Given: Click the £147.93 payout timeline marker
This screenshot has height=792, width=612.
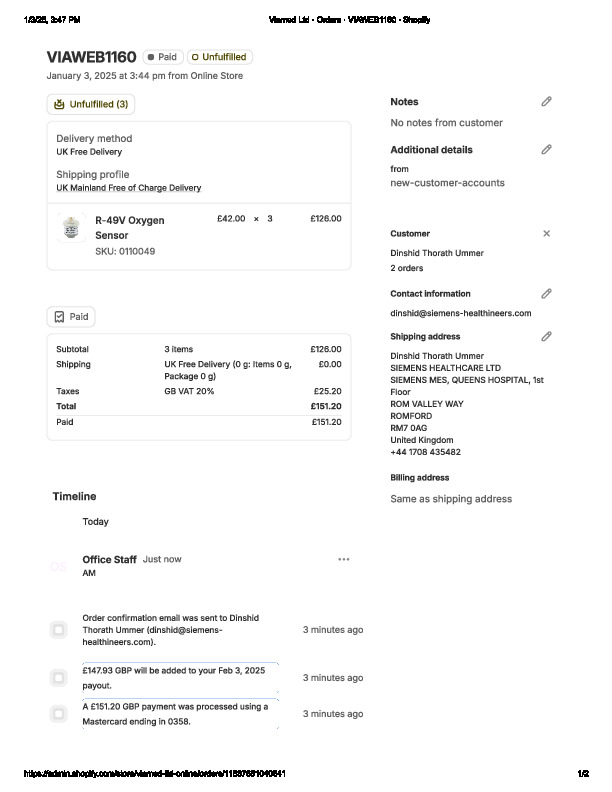Looking at the screenshot, I should coord(58,678).
